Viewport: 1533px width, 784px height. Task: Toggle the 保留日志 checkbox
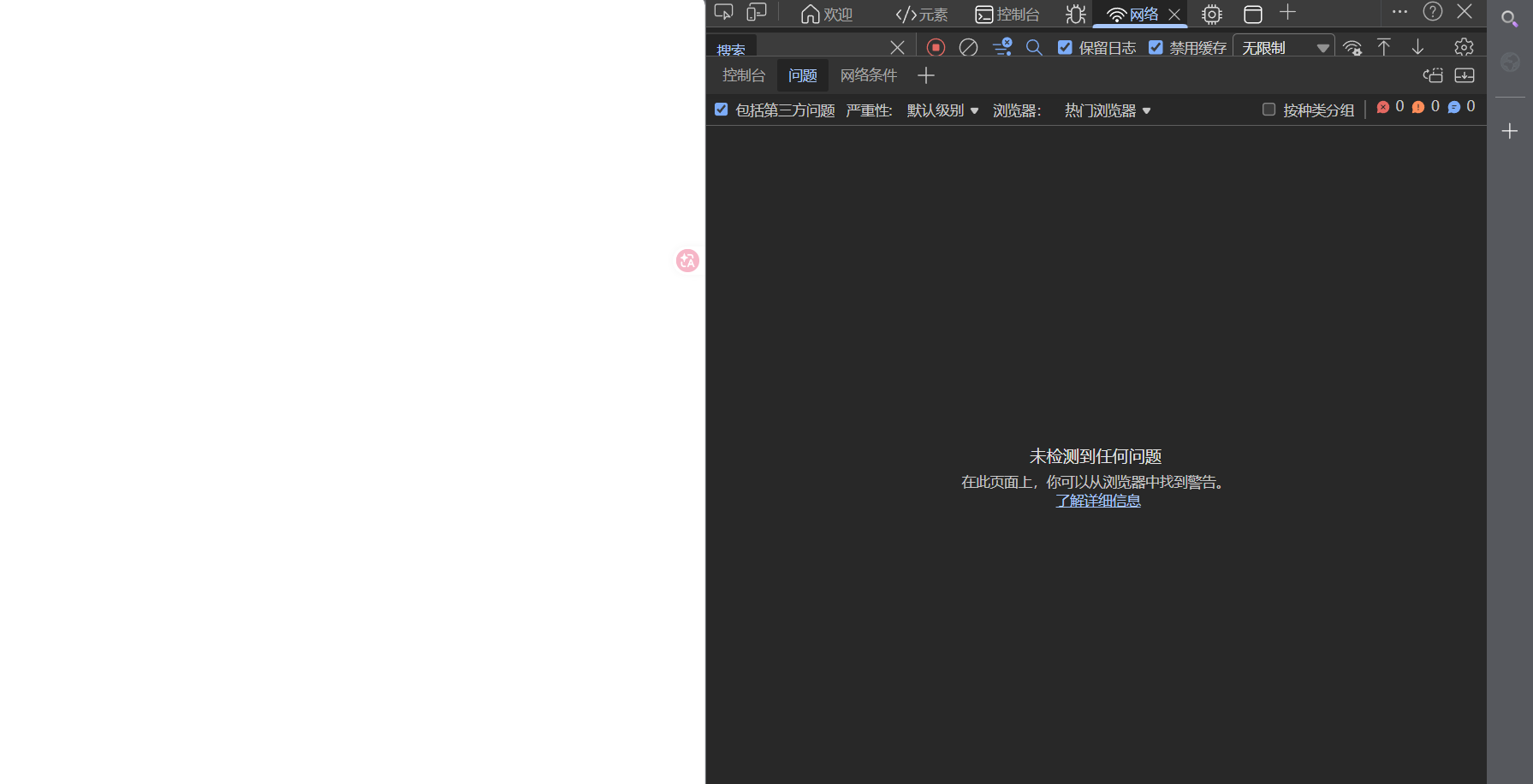pos(1065,48)
